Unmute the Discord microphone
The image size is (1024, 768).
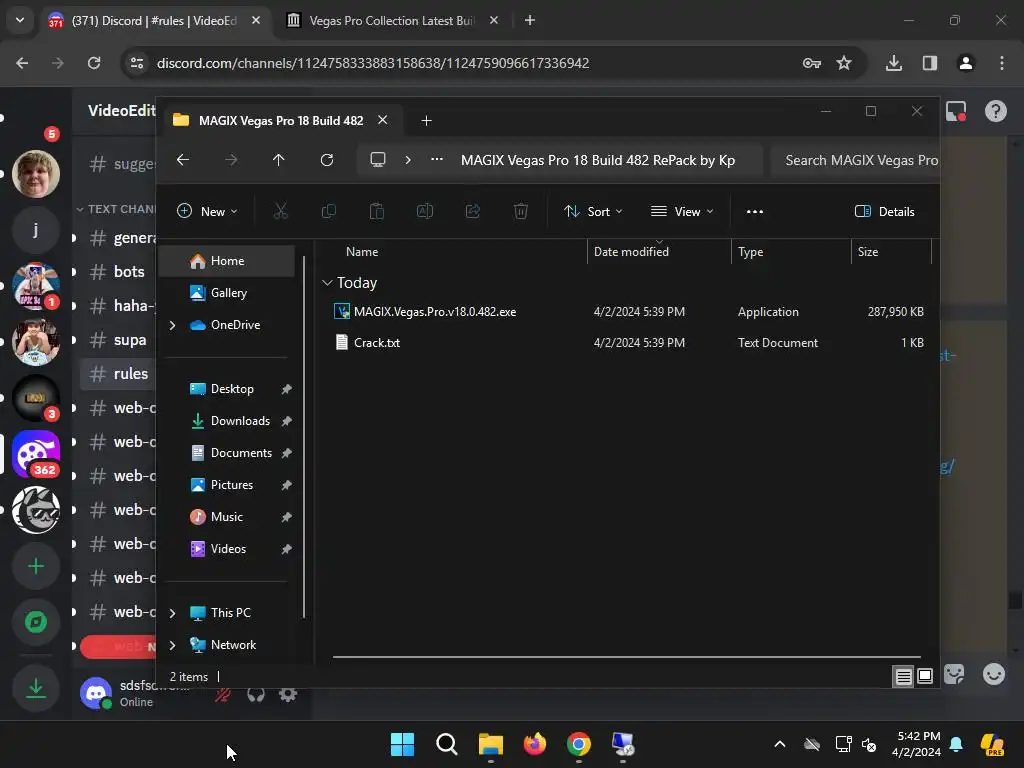click(x=223, y=694)
